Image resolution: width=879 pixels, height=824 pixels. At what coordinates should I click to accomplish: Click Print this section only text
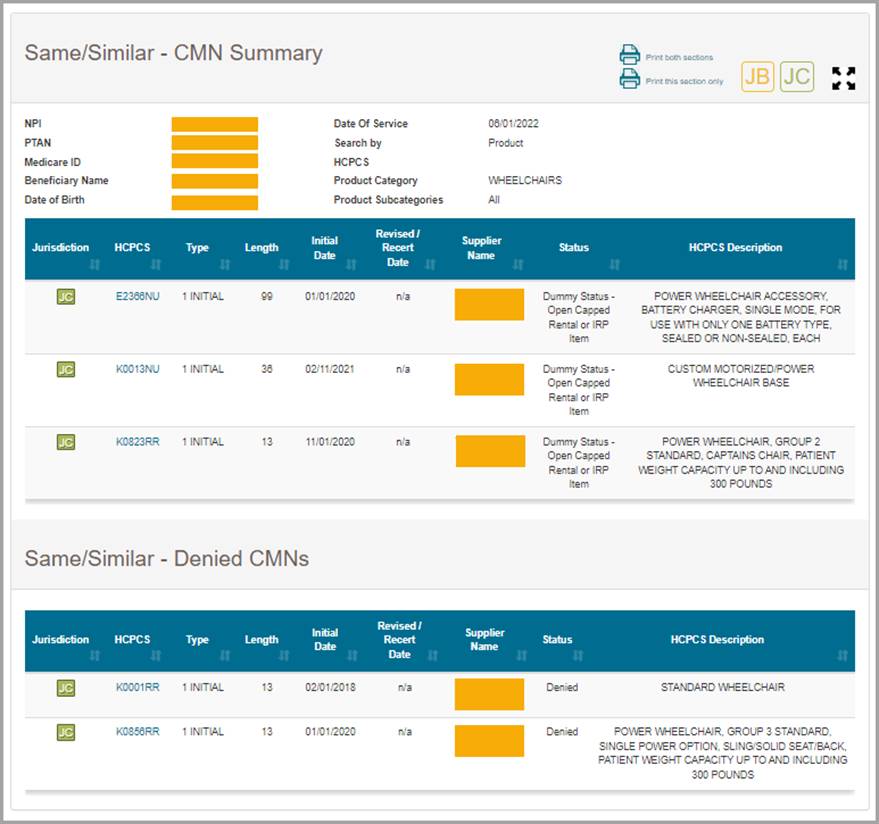pyautogui.click(x=684, y=81)
